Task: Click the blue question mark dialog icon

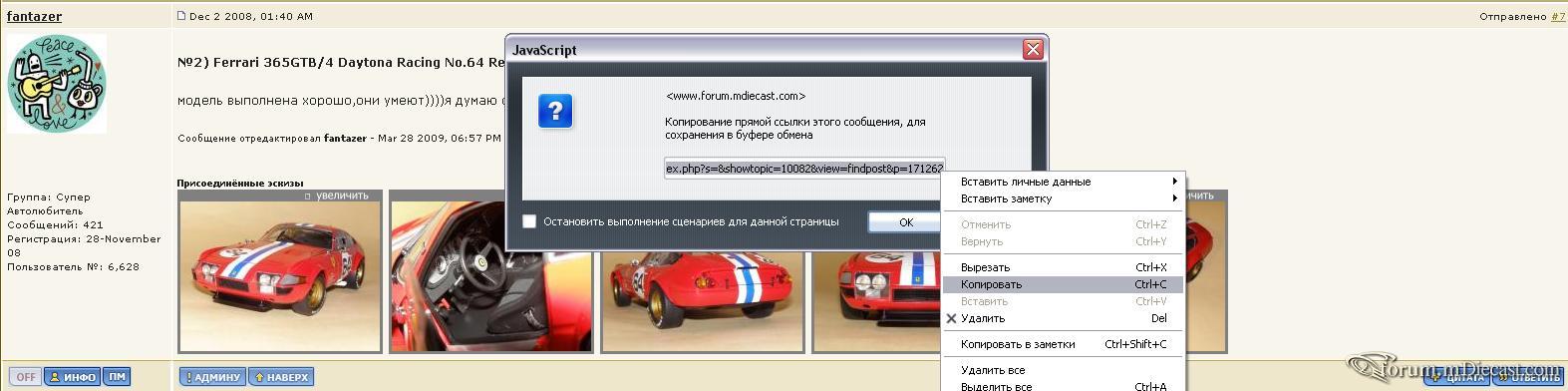Action: pos(555,111)
